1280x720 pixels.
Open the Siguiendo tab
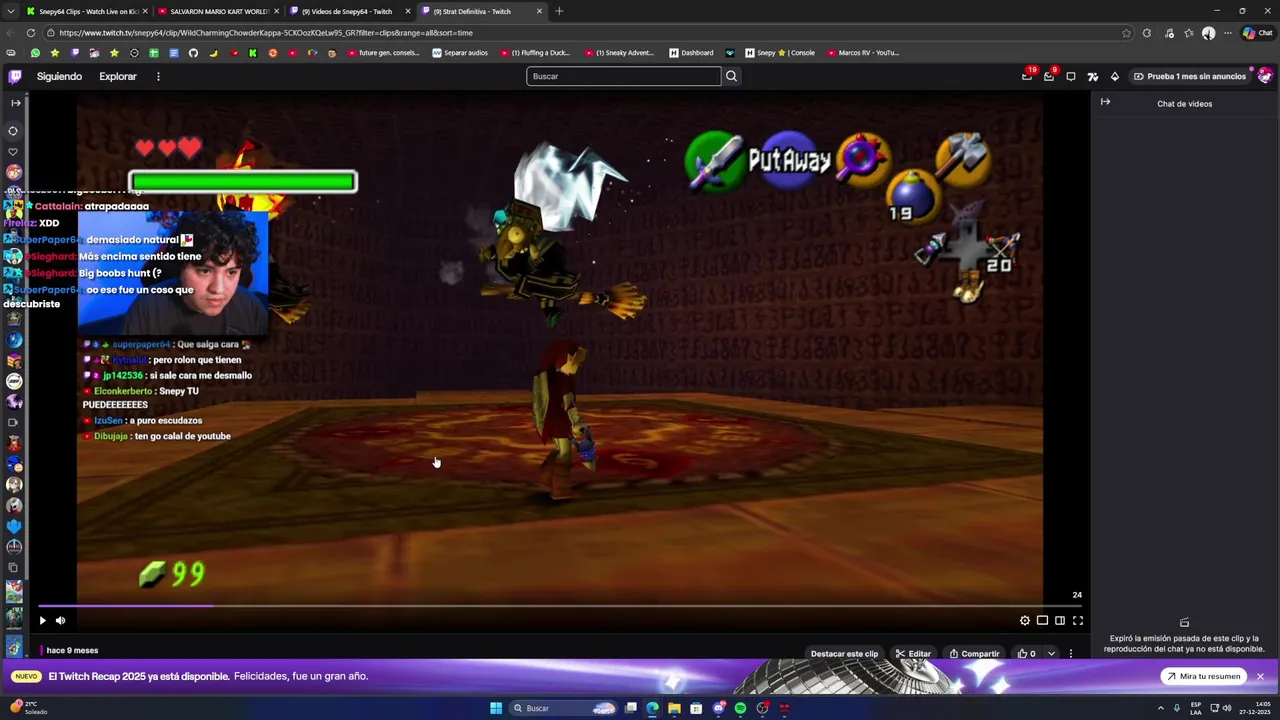click(x=59, y=76)
